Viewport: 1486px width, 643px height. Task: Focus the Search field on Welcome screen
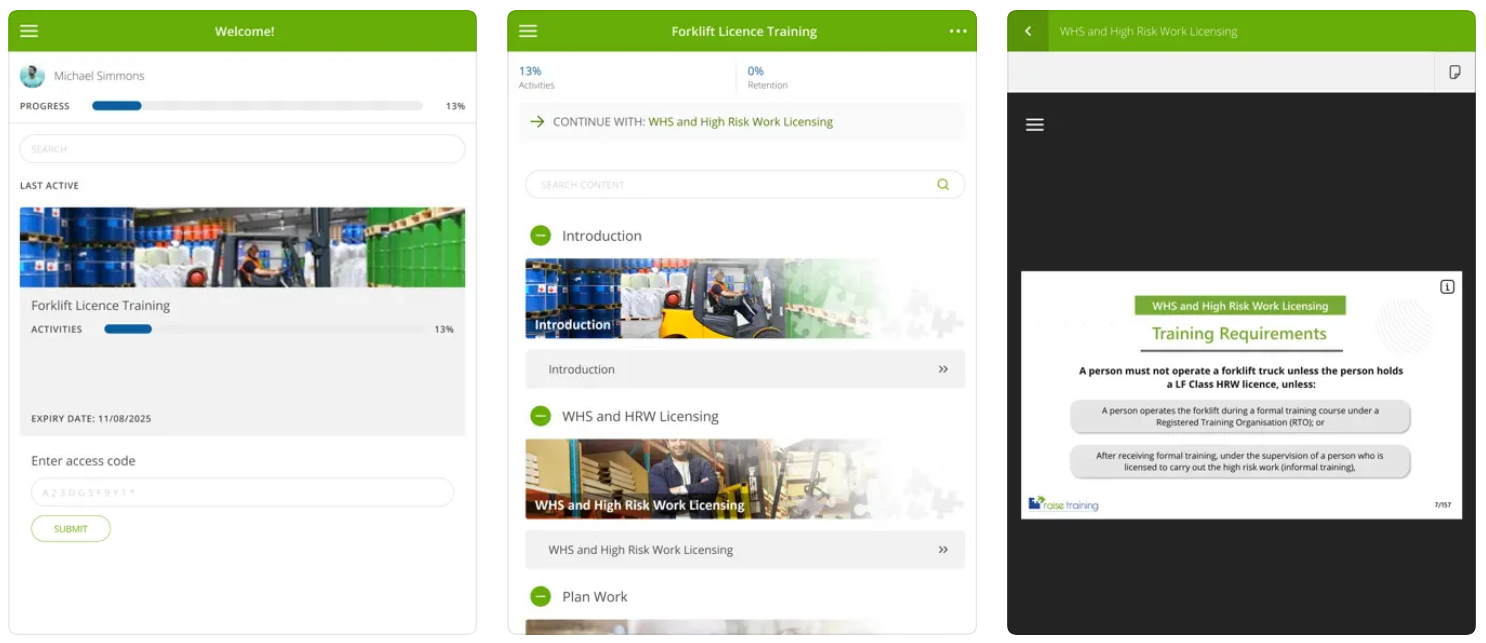pyautogui.click(x=242, y=149)
